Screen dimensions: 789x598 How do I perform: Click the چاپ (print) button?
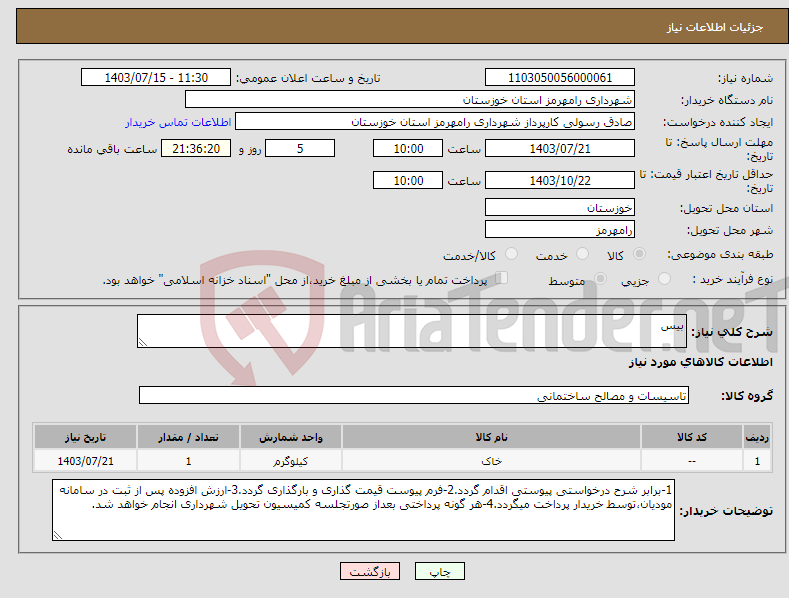coord(439,571)
